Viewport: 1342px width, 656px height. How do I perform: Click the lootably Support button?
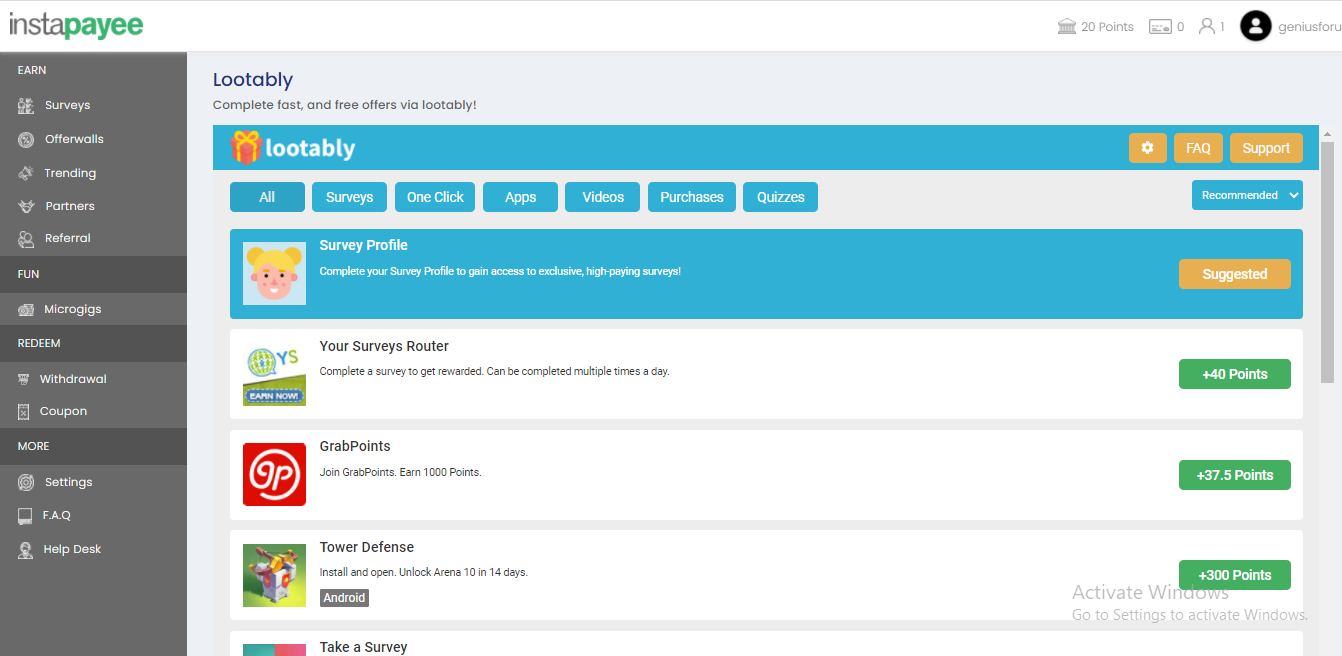pos(1266,148)
